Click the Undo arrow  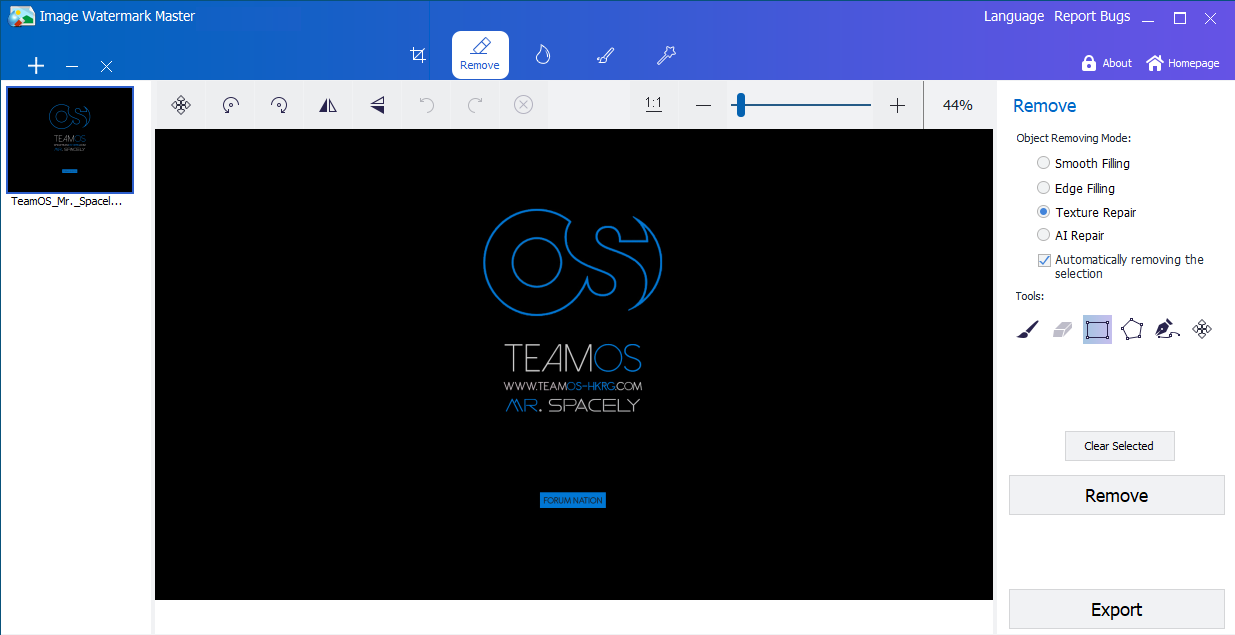tap(427, 105)
